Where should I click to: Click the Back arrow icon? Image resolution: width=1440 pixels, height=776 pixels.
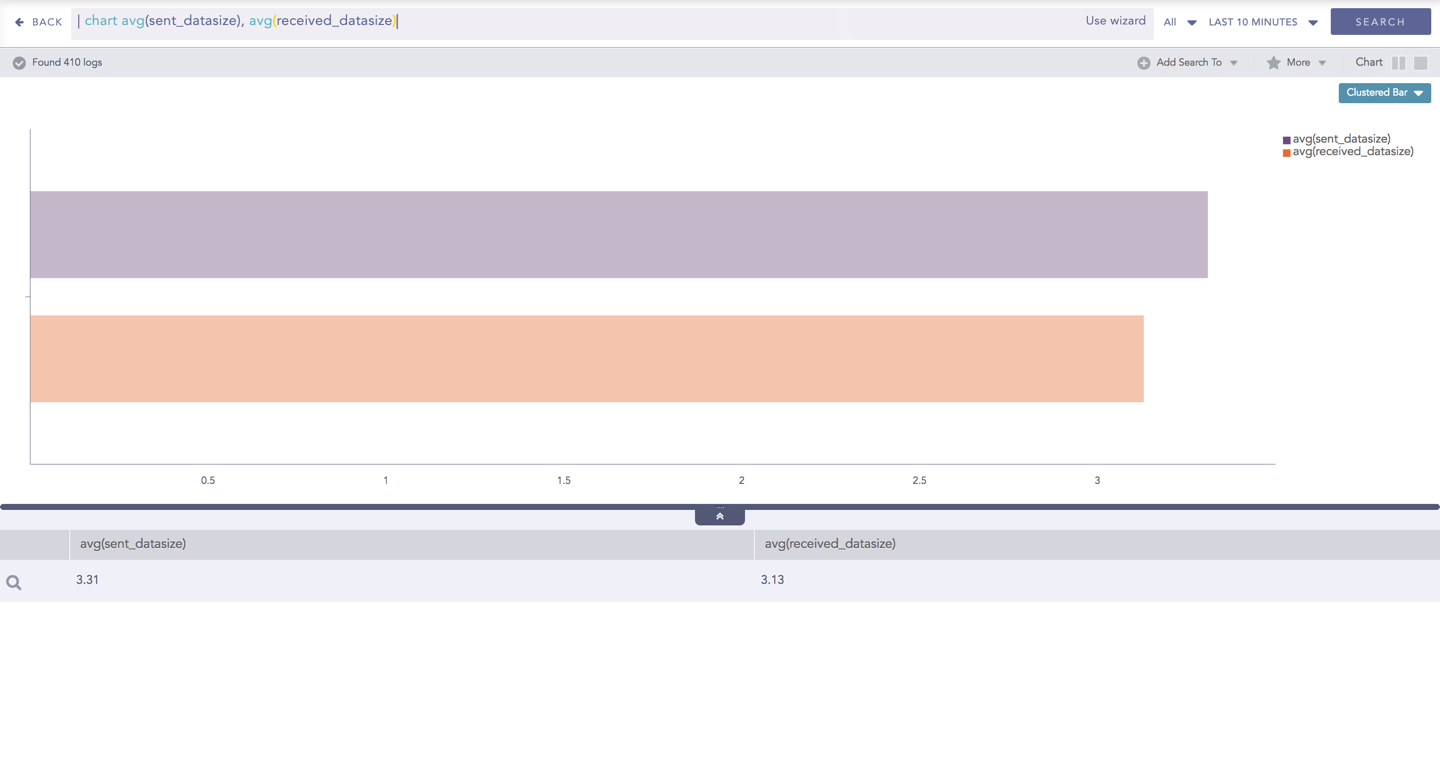(19, 22)
